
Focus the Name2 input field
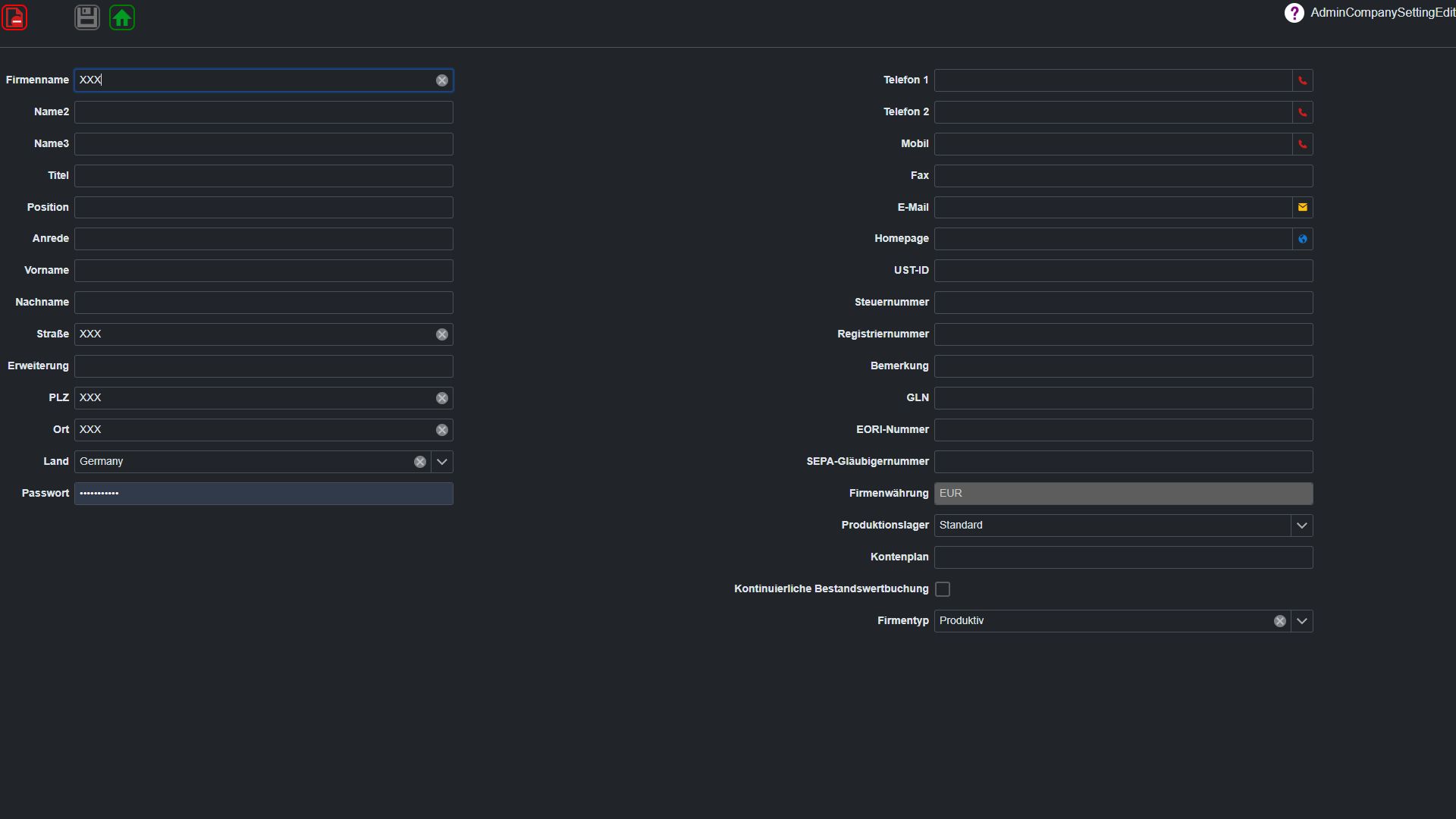(264, 112)
